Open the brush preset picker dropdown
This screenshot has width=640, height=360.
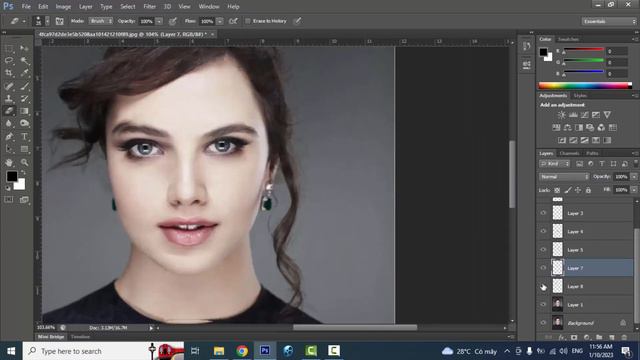pos(47,21)
